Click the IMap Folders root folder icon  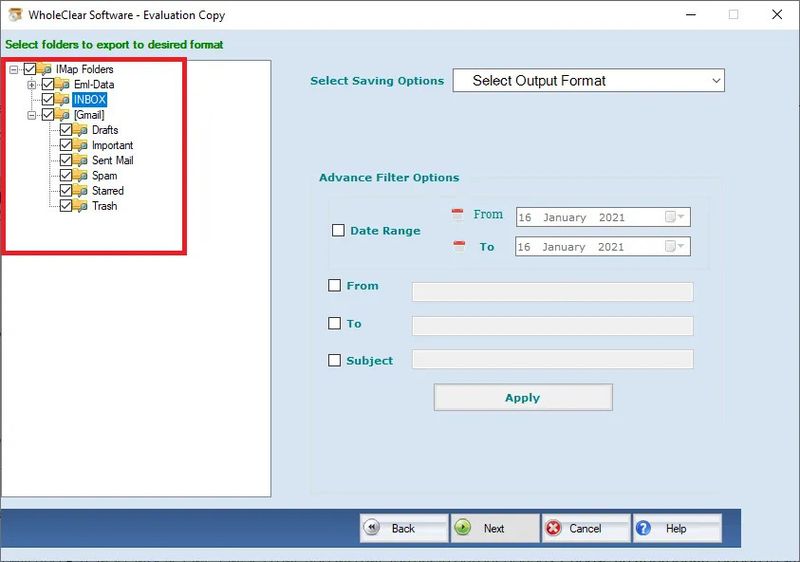pyautogui.click(x=44, y=69)
